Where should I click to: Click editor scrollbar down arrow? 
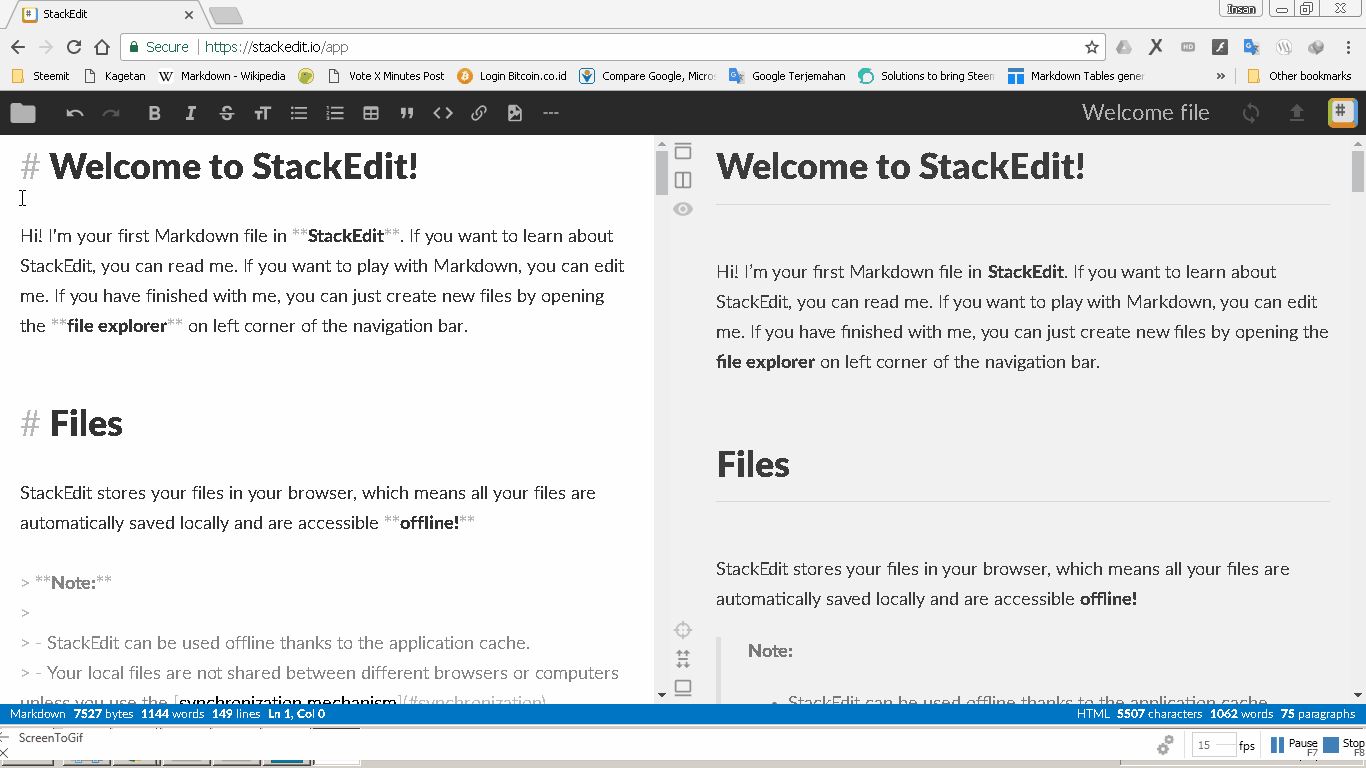(x=661, y=695)
